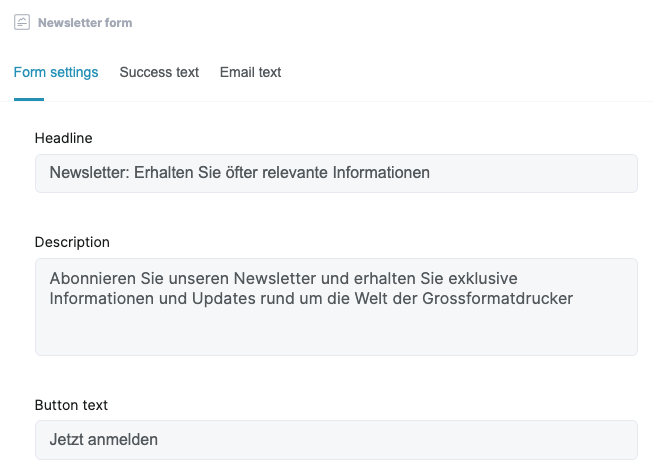Click the "Newsletter form" title text
The image size is (654, 472).
click(x=85, y=23)
